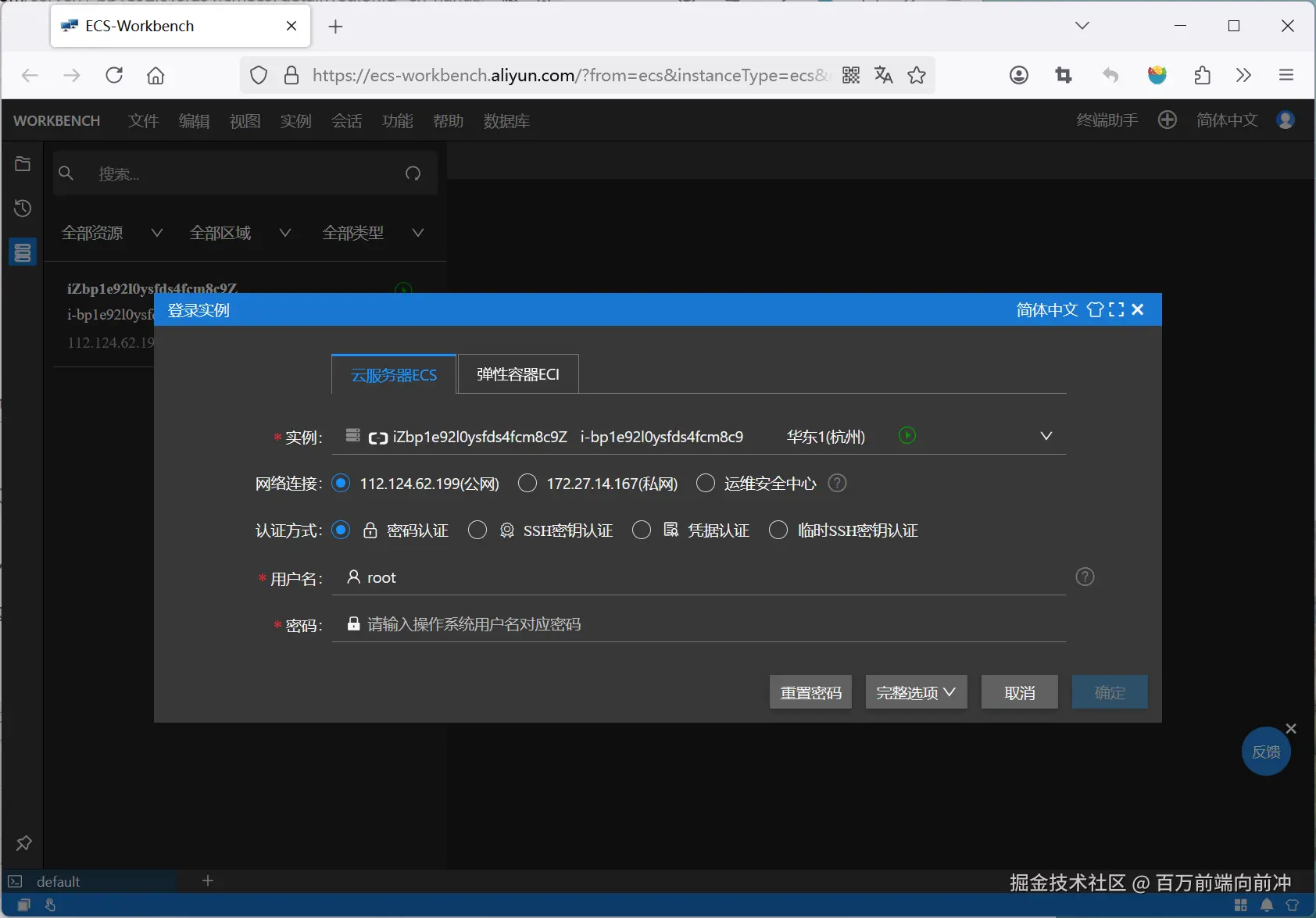The width and height of the screenshot is (1316, 918).
Task: Expand the 全部区域 filter dropdown
Action: (241, 232)
